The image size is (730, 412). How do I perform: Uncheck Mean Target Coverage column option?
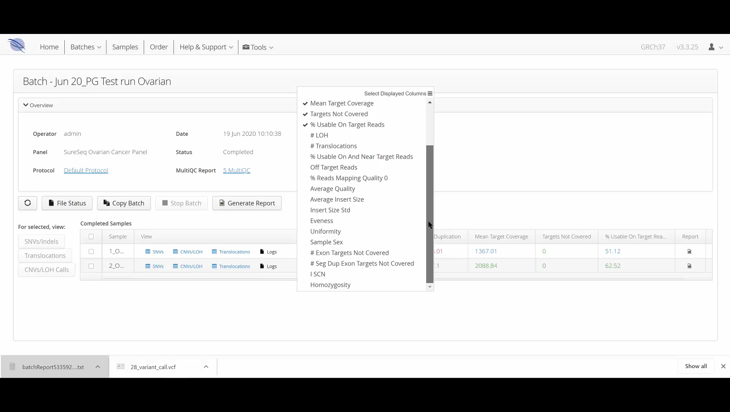pos(341,103)
